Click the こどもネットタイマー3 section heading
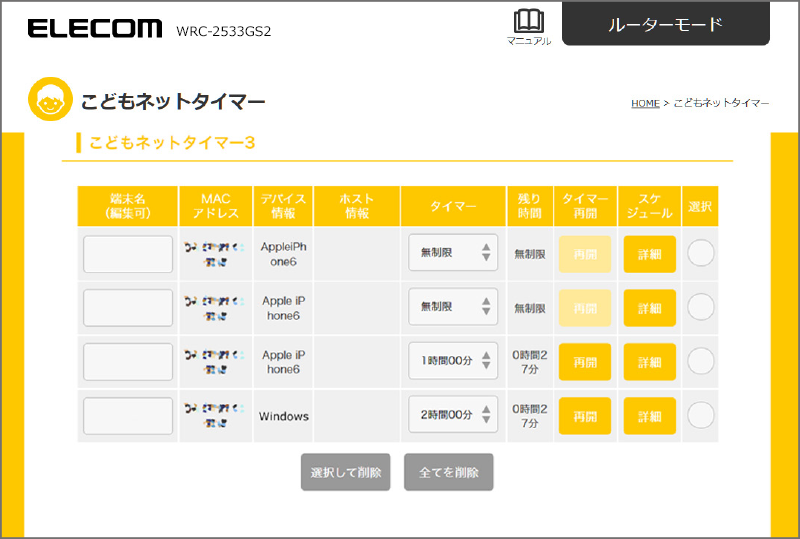The image size is (800, 539). click(x=172, y=142)
